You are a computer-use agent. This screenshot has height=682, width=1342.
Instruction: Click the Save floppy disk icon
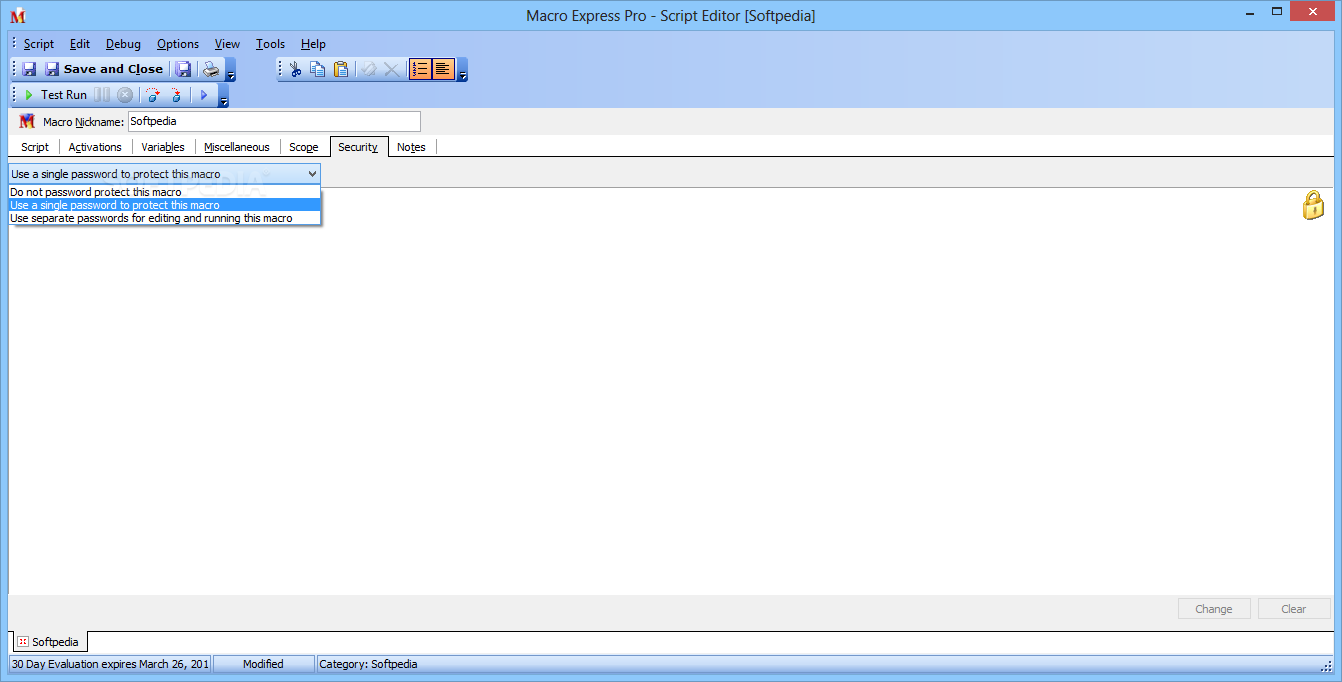pyautogui.click(x=29, y=69)
